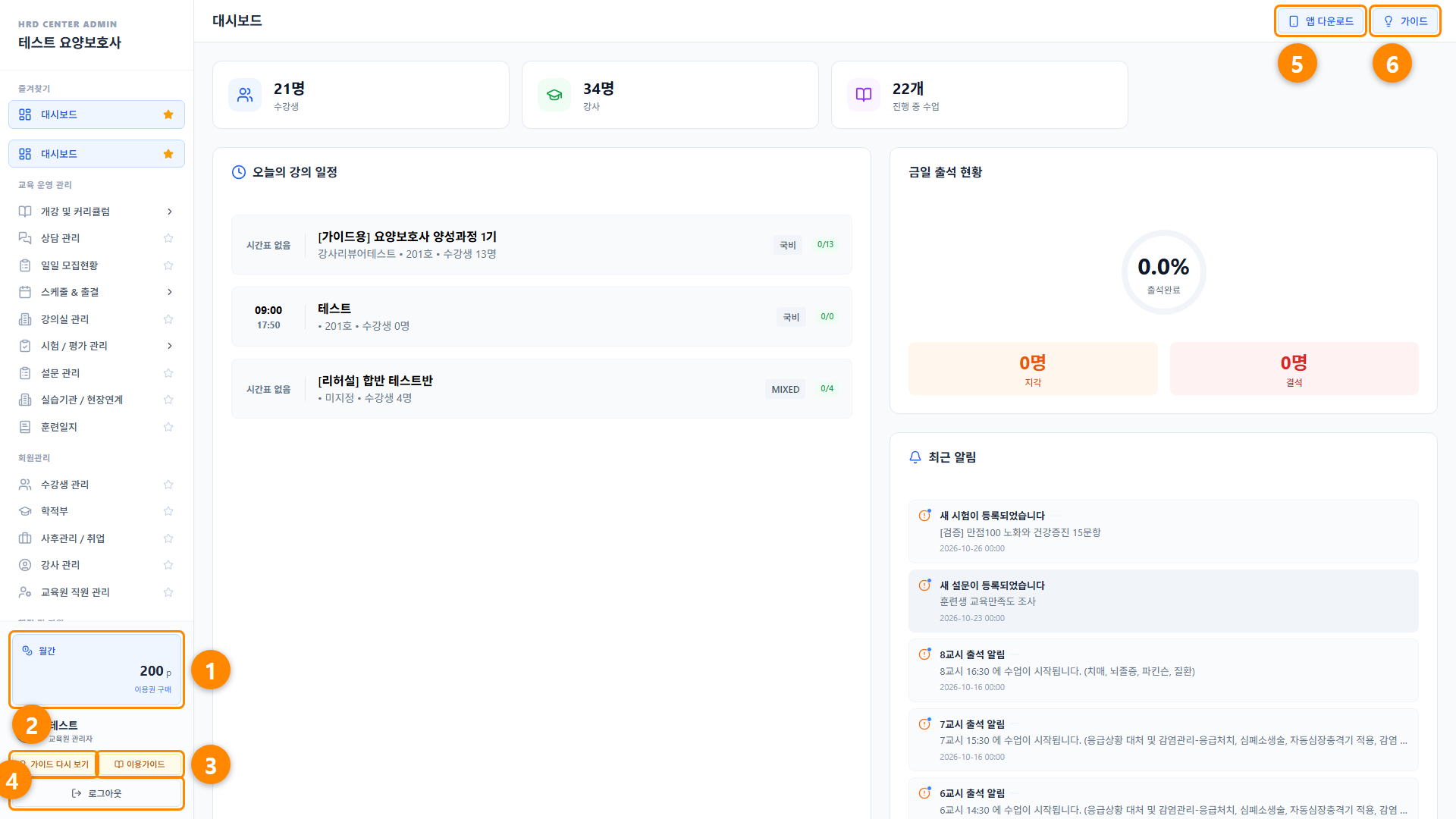This screenshot has width=1456, height=819.
Task: Toggle the favorite star for 설문 관리
Action: (x=168, y=373)
